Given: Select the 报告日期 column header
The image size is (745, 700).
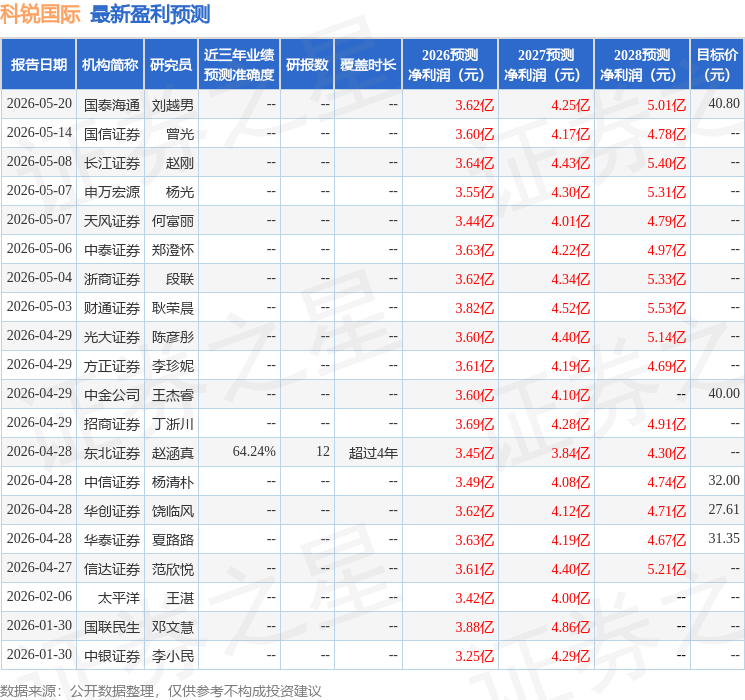Looking at the screenshot, I should coord(38,65).
